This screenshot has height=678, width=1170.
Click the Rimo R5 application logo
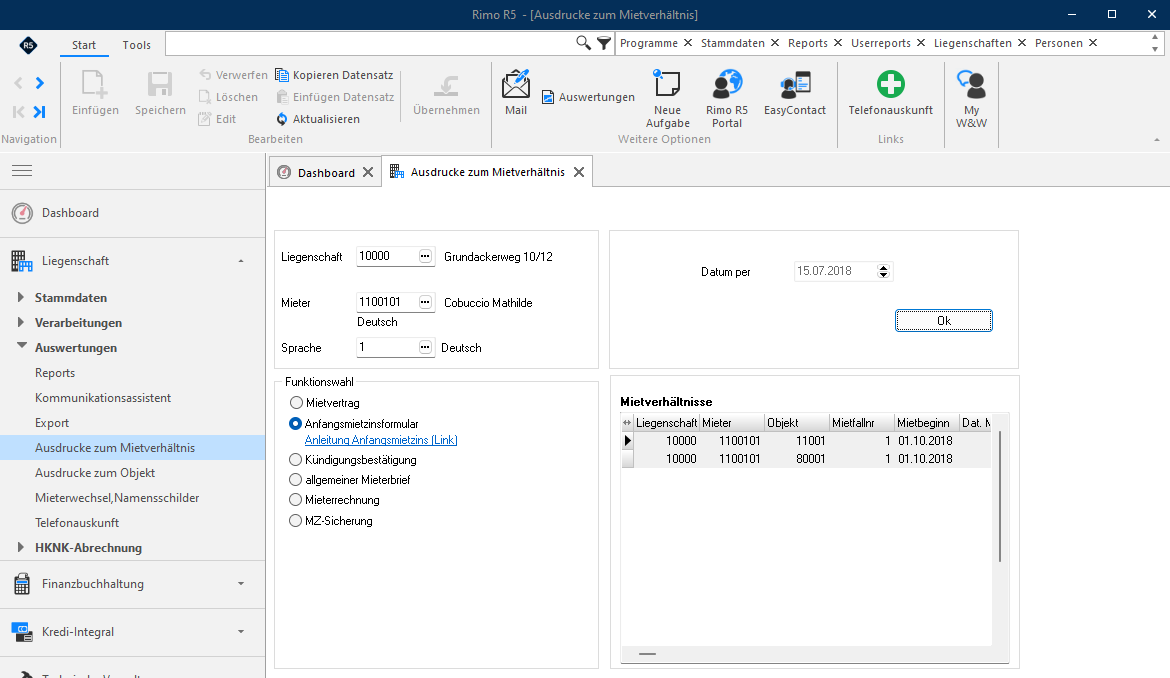coord(28,45)
